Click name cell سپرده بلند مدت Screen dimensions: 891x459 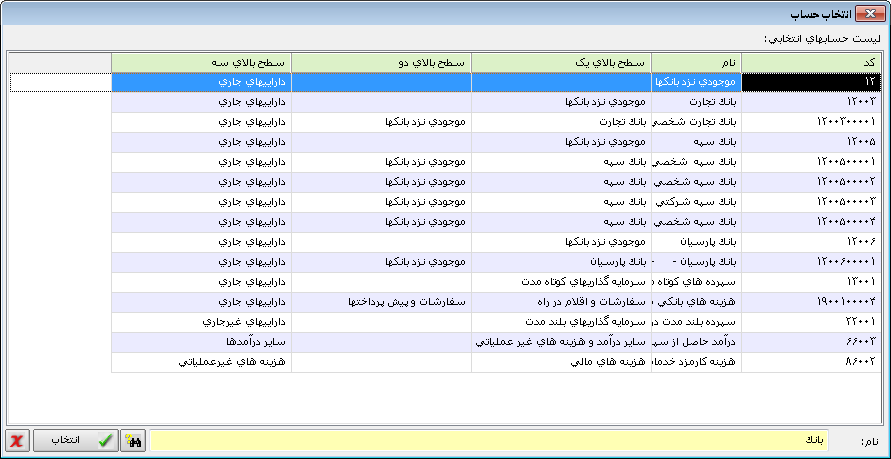697,322
